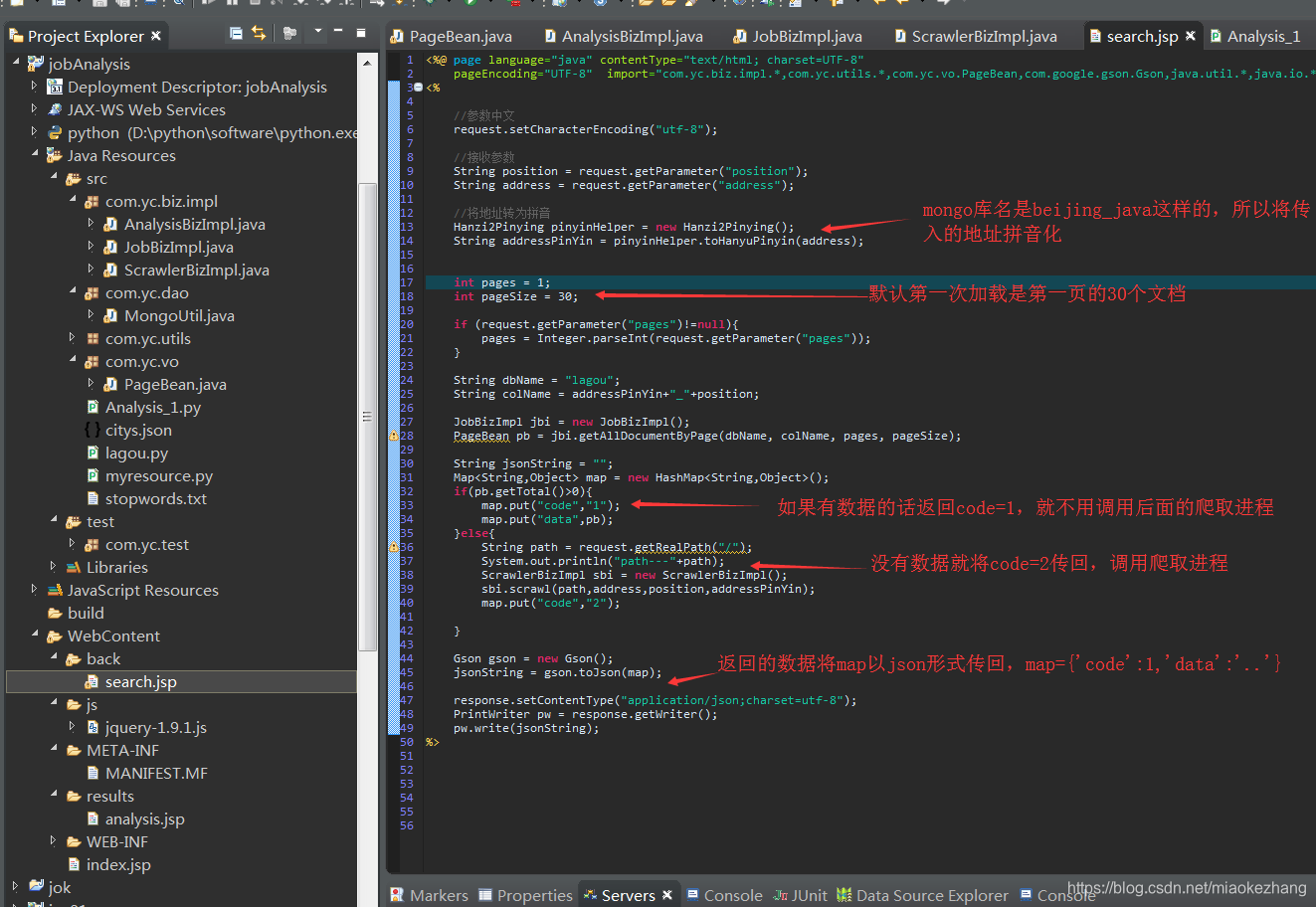Expand the WEB-INF folder arrow
This screenshot has width=1316, height=907.
click(x=54, y=841)
